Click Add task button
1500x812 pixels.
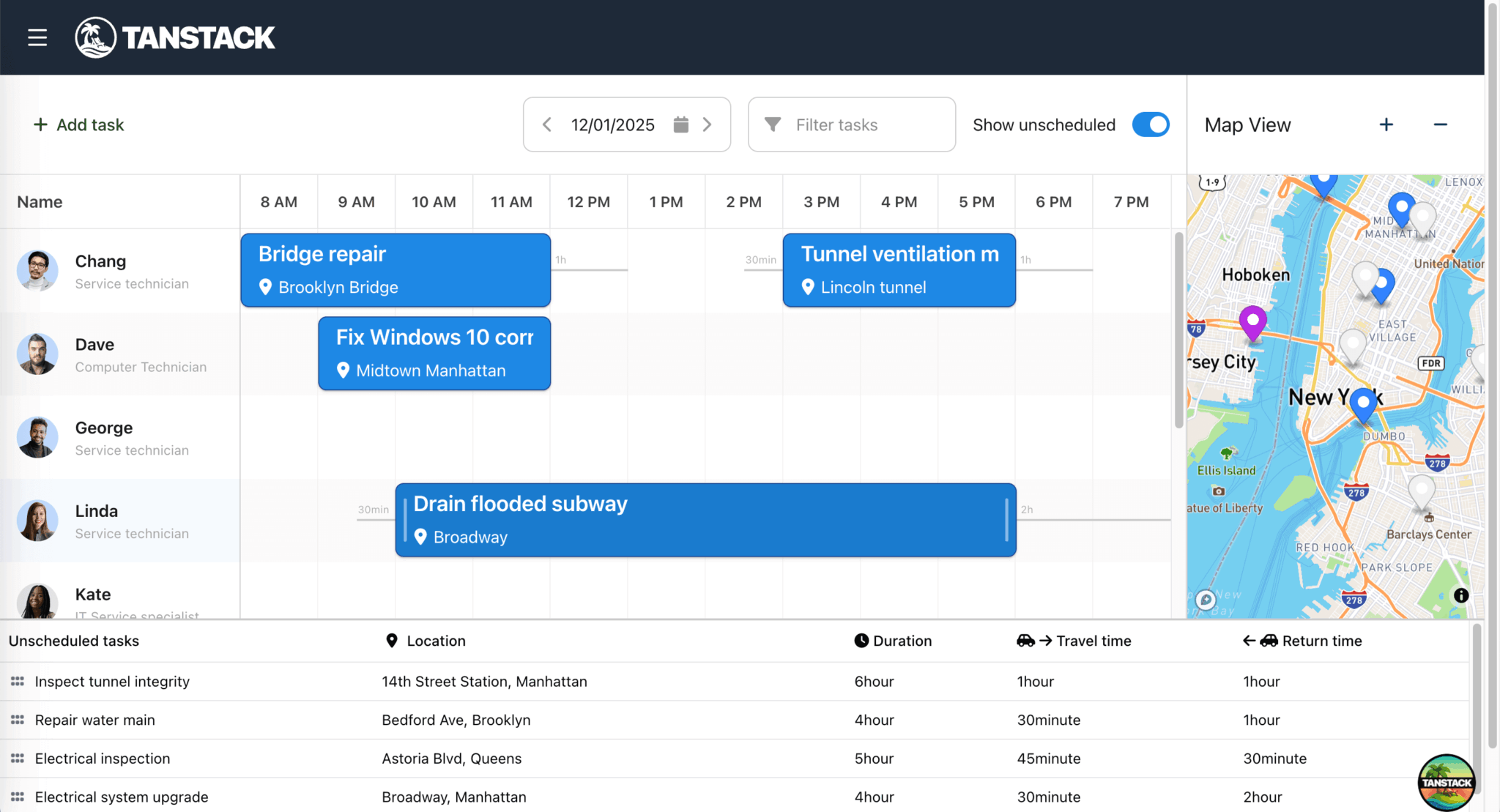(79, 124)
